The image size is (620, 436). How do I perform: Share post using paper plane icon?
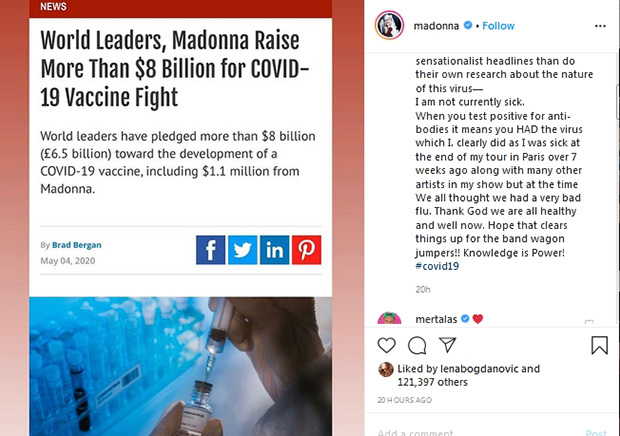[448, 345]
